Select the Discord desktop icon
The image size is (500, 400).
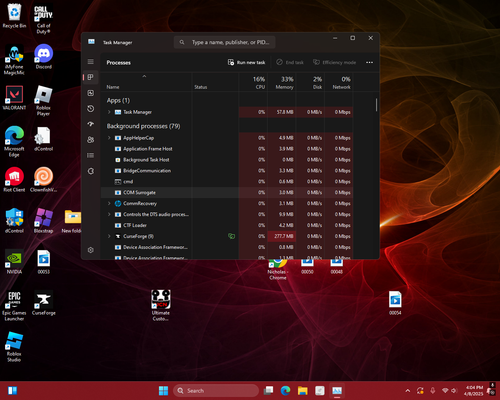coord(44,57)
